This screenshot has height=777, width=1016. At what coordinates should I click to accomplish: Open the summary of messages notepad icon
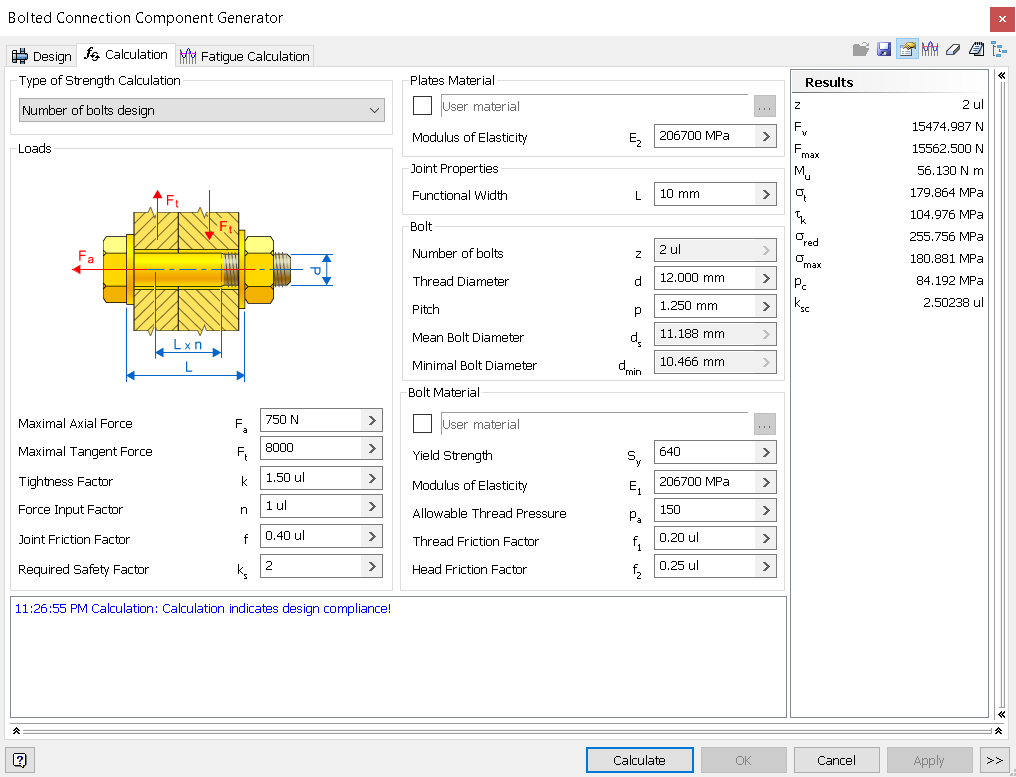click(976, 48)
